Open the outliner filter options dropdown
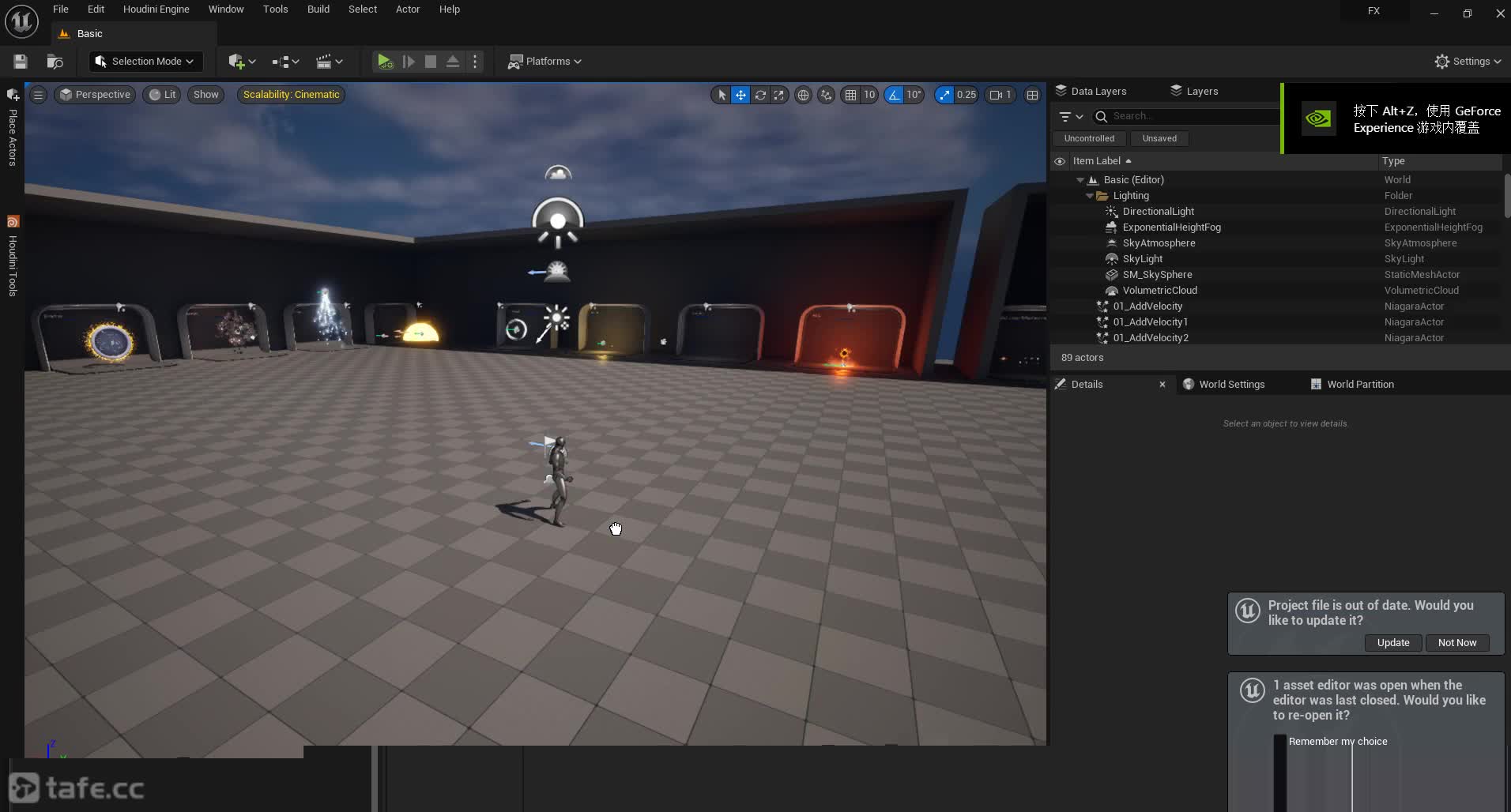The image size is (1511, 812). [x=1071, y=117]
